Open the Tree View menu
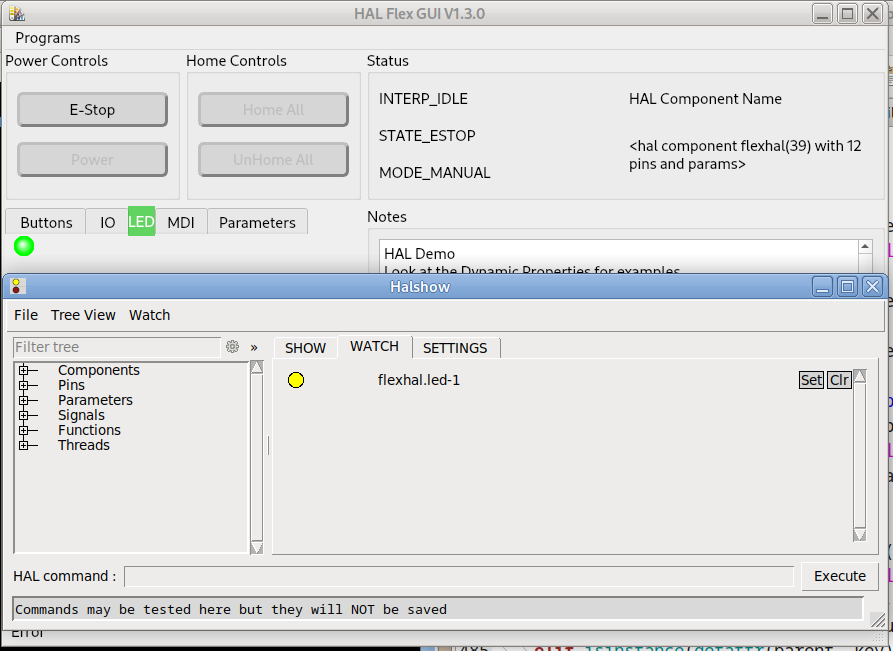The width and height of the screenshot is (893, 651). pyautogui.click(x=83, y=315)
